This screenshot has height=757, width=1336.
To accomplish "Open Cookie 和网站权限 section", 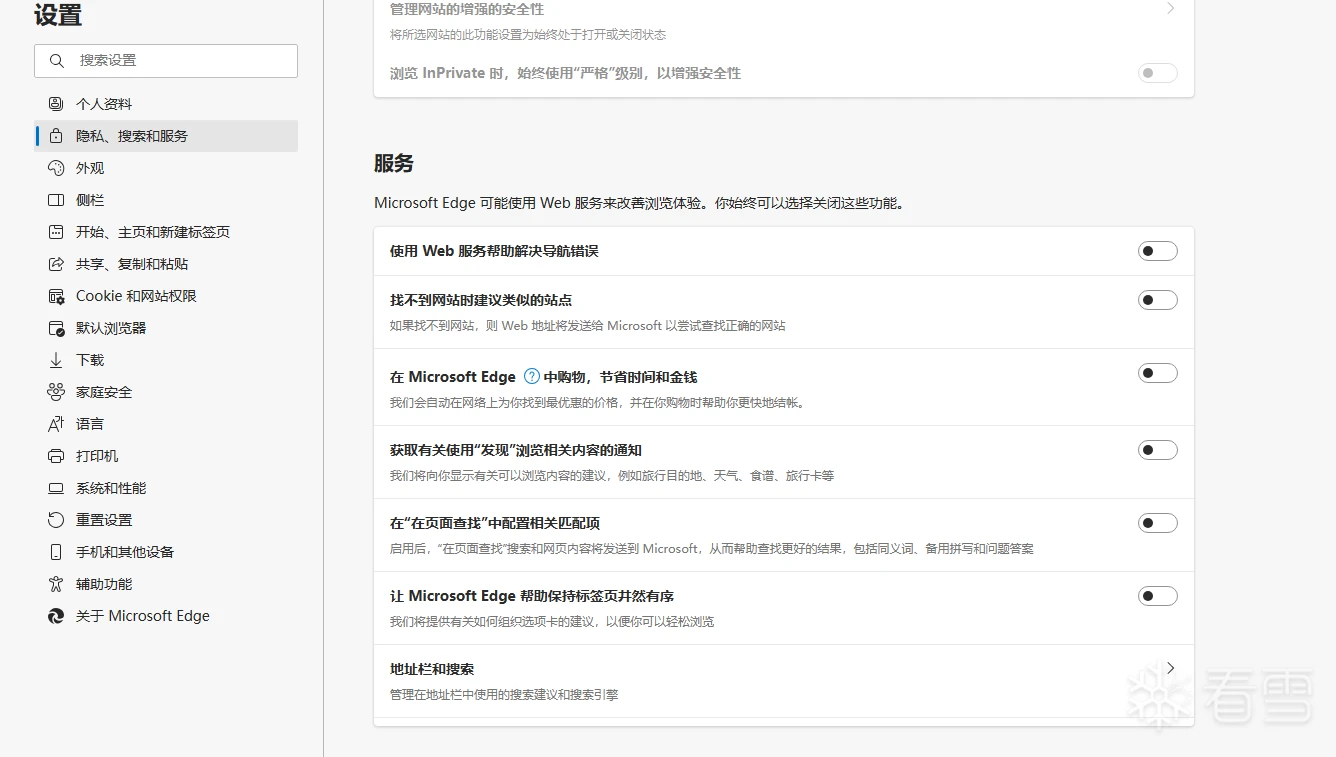I will click(x=166, y=296).
